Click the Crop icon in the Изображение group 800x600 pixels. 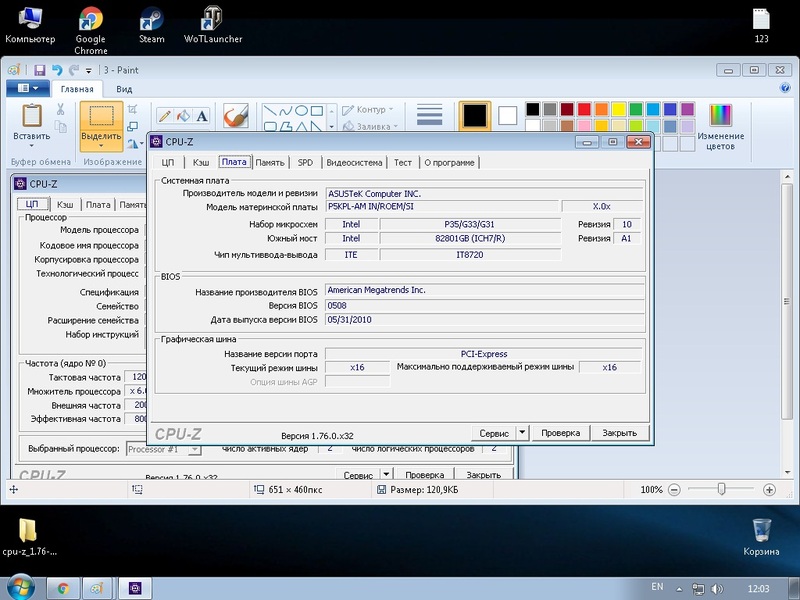tap(133, 109)
